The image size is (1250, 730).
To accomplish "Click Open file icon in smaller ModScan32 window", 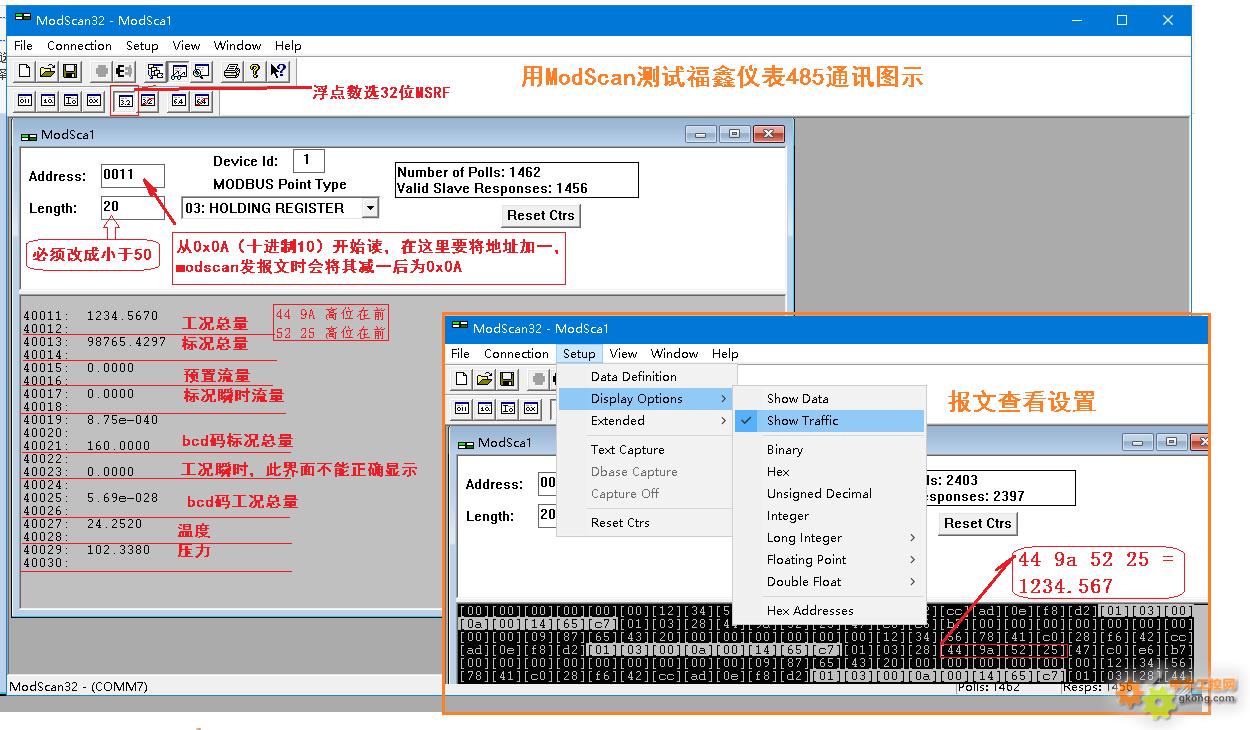I will coord(484,379).
